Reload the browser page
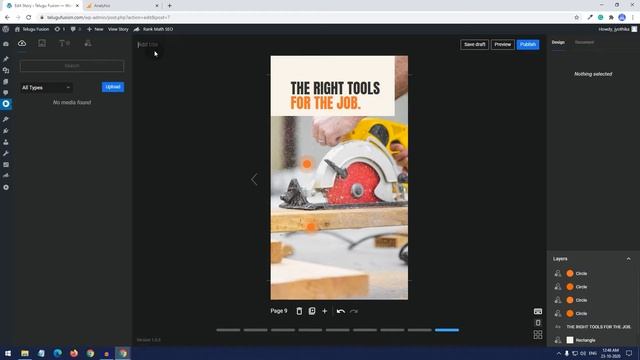 point(29,18)
